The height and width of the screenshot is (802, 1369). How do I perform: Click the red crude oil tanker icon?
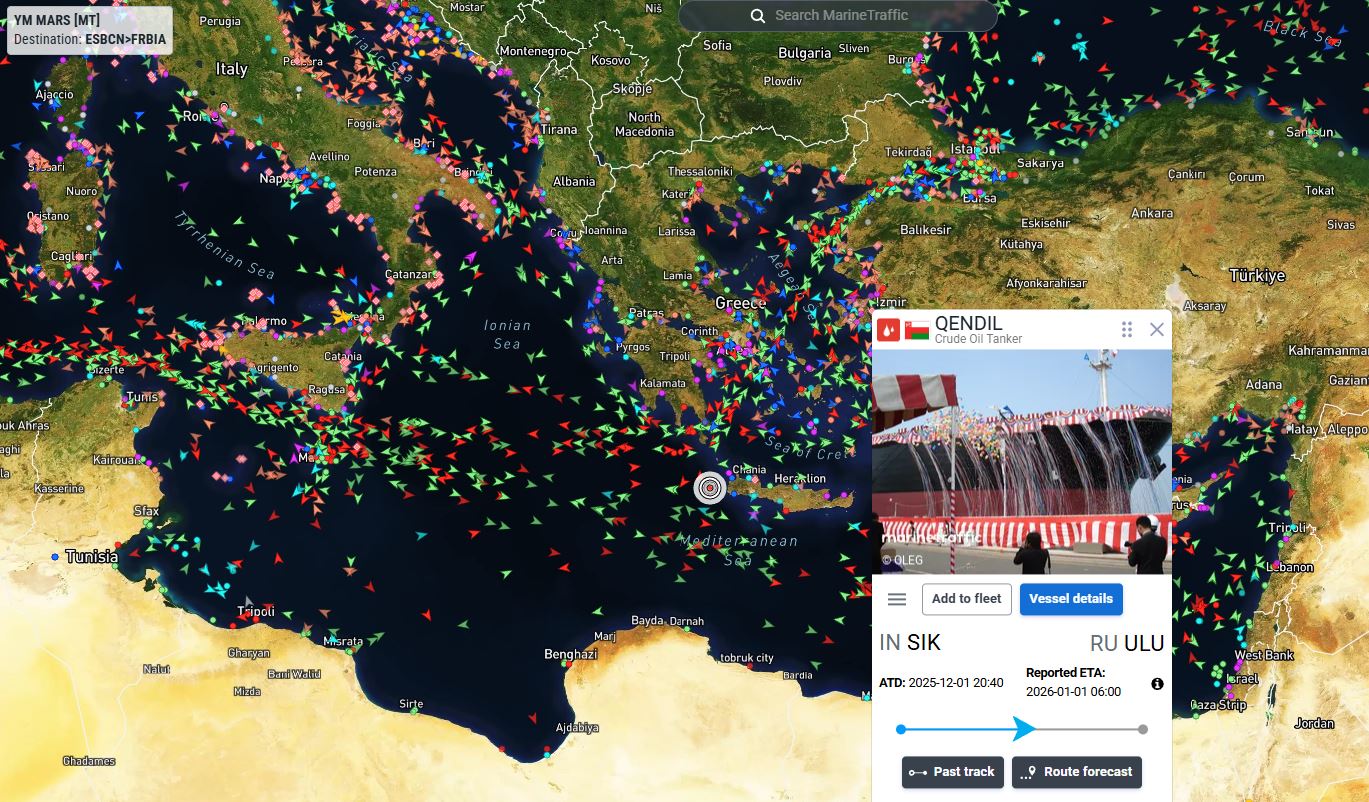889,329
